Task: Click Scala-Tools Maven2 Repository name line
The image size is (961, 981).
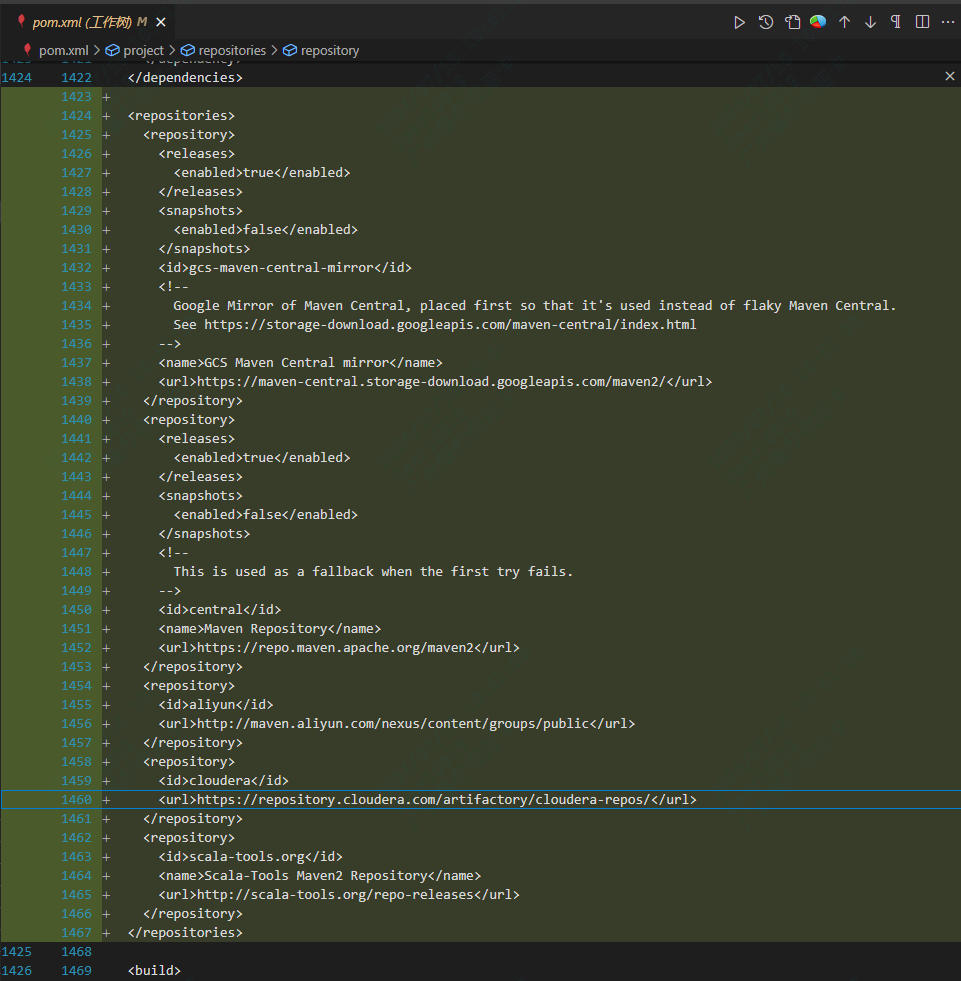Action: click(x=320, y=876)
